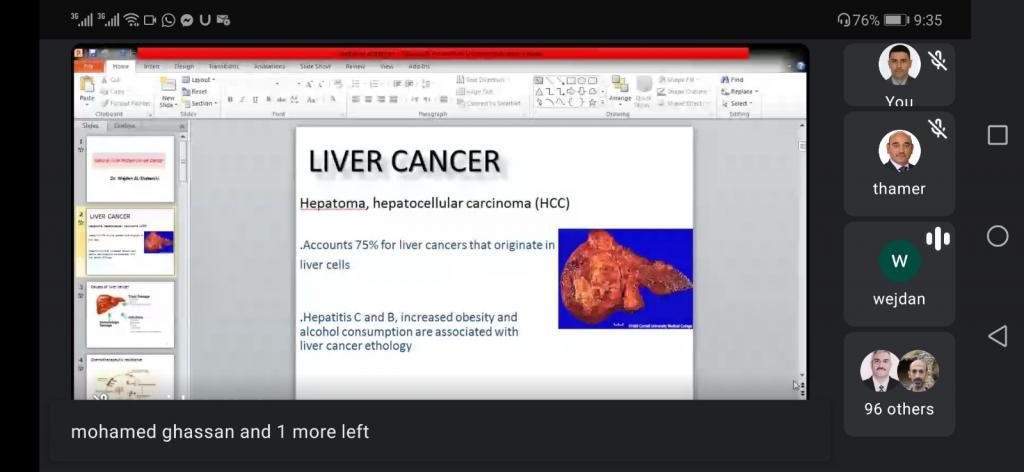1024x472 pixels.
Task: Switch to the Design ribbon tab
Action: coord(184,66)
